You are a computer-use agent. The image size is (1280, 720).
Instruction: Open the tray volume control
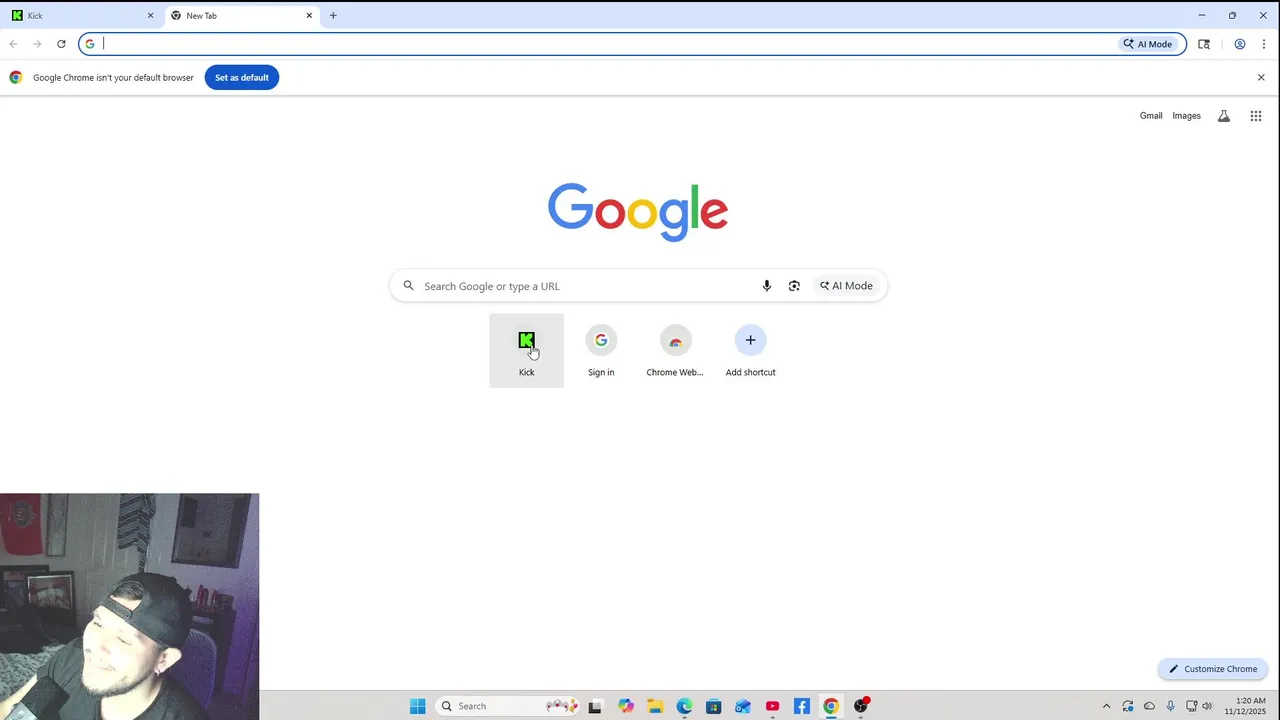coord(1207,706)
